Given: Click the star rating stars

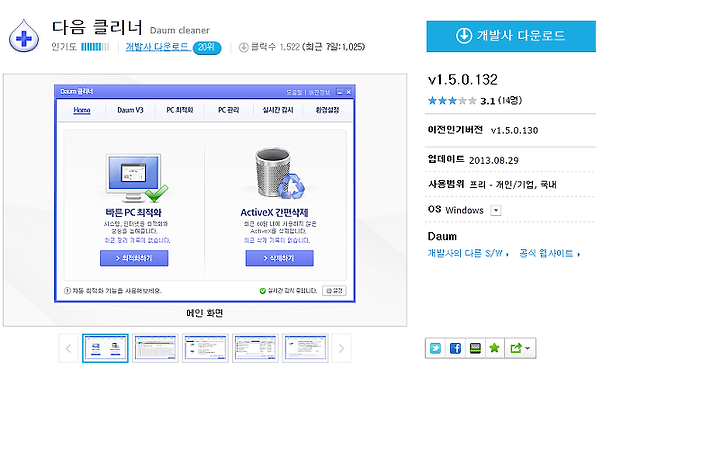Looking at the screenshot, I should click(x=452, y=101).
